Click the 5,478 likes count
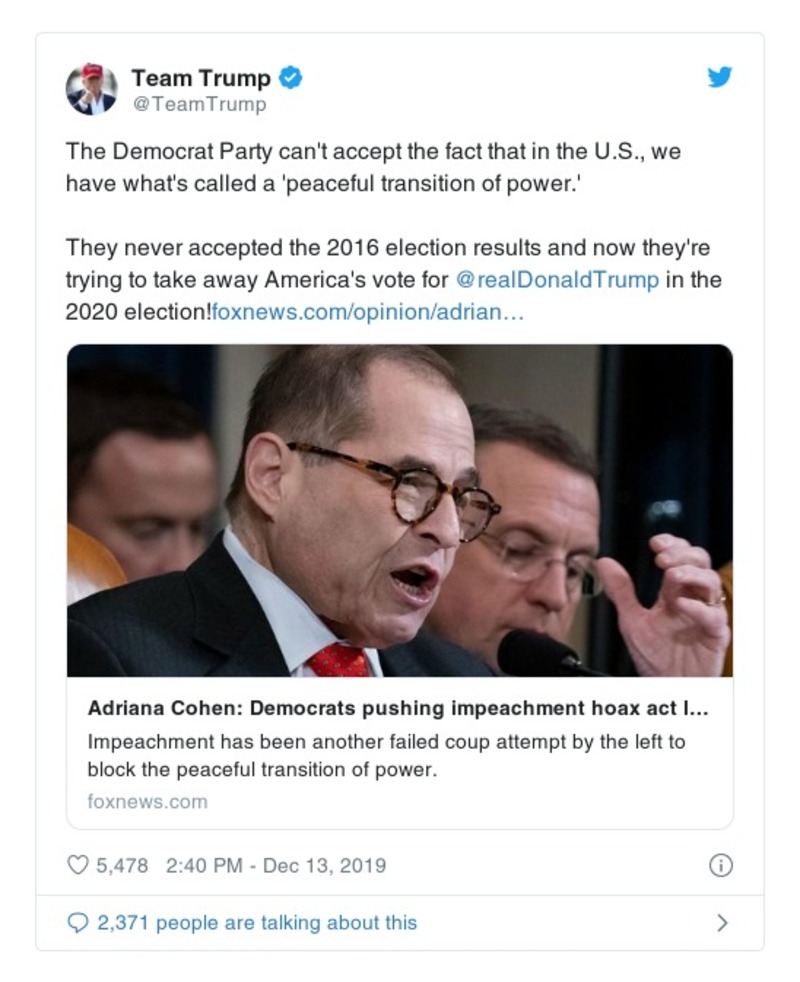The width and height of the screenshot is (800, 982). click(122, 865)
